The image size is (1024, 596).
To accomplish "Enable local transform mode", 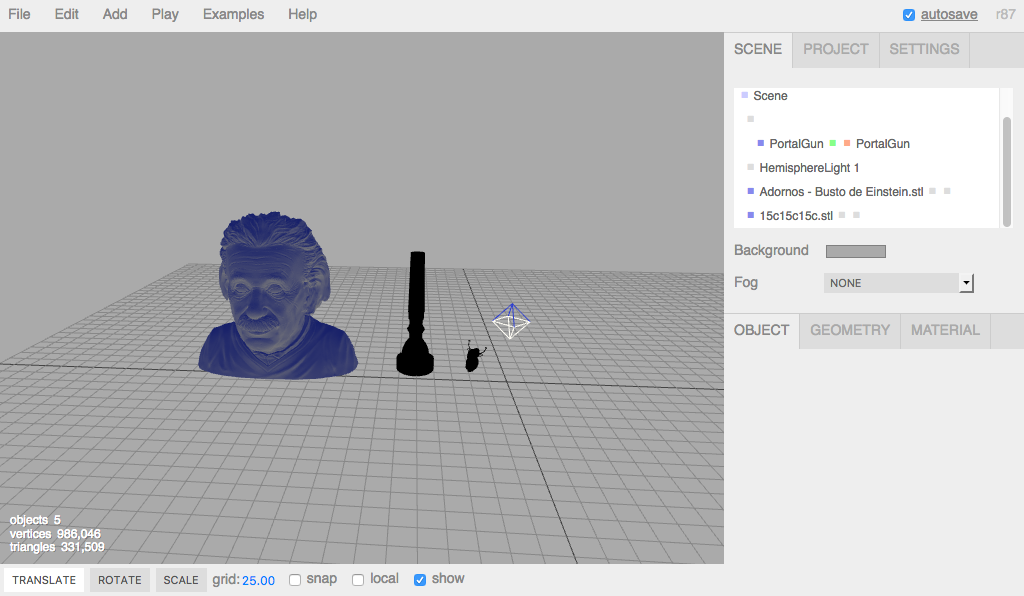I will (358, 579).
